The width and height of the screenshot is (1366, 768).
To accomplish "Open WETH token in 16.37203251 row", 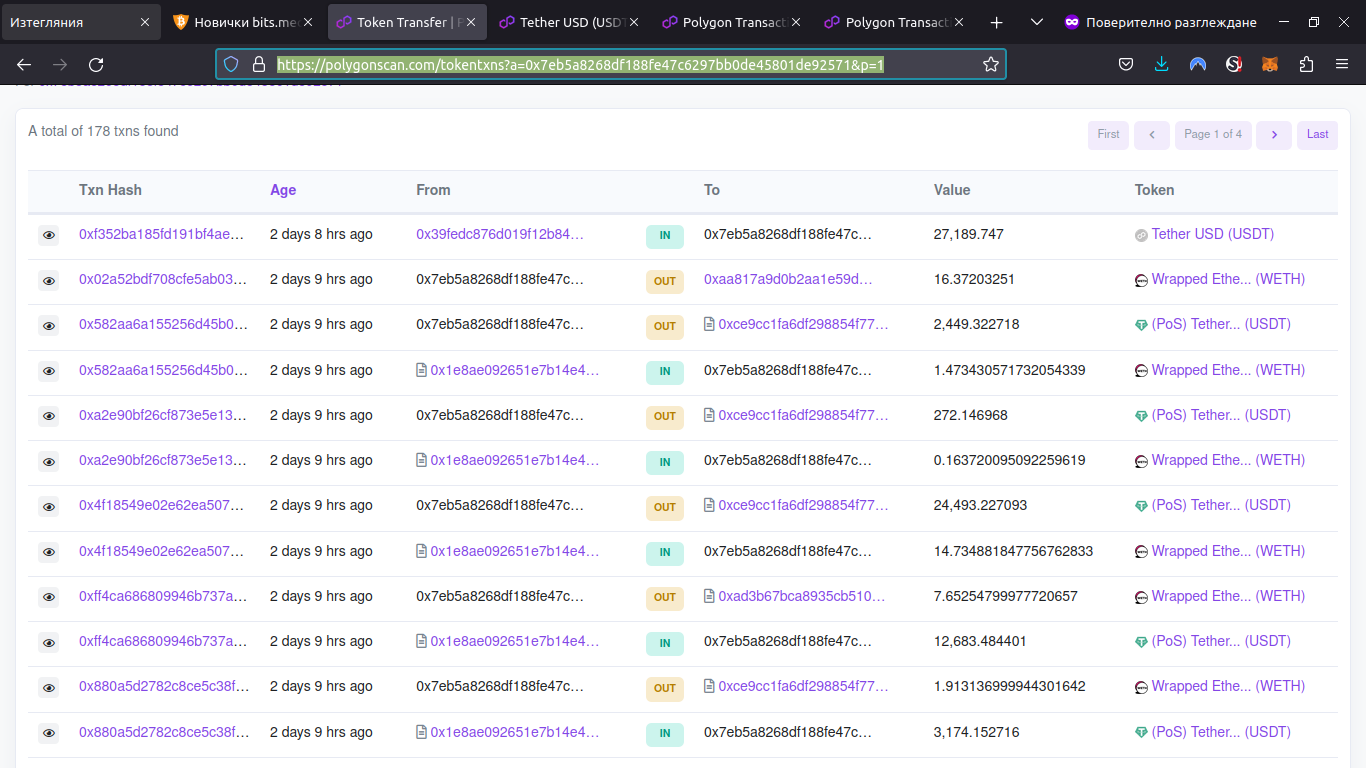I will coord(1228,279).
